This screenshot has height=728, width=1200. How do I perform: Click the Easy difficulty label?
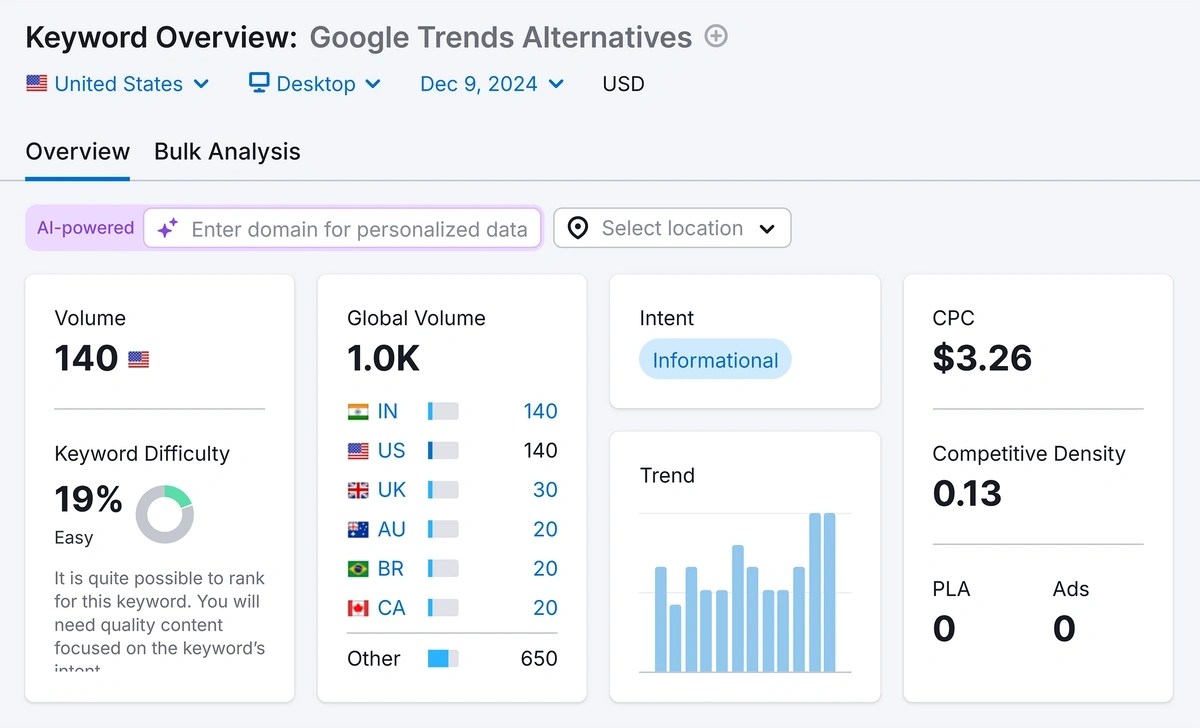click(74, 538)
